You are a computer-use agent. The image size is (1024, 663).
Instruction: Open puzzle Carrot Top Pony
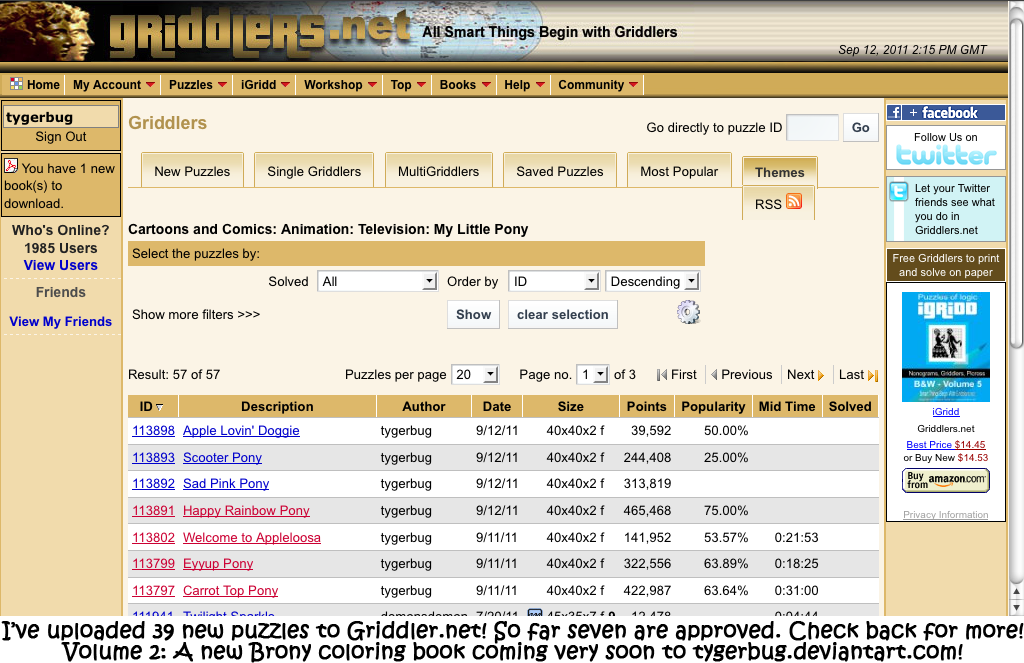click(231, 590)
